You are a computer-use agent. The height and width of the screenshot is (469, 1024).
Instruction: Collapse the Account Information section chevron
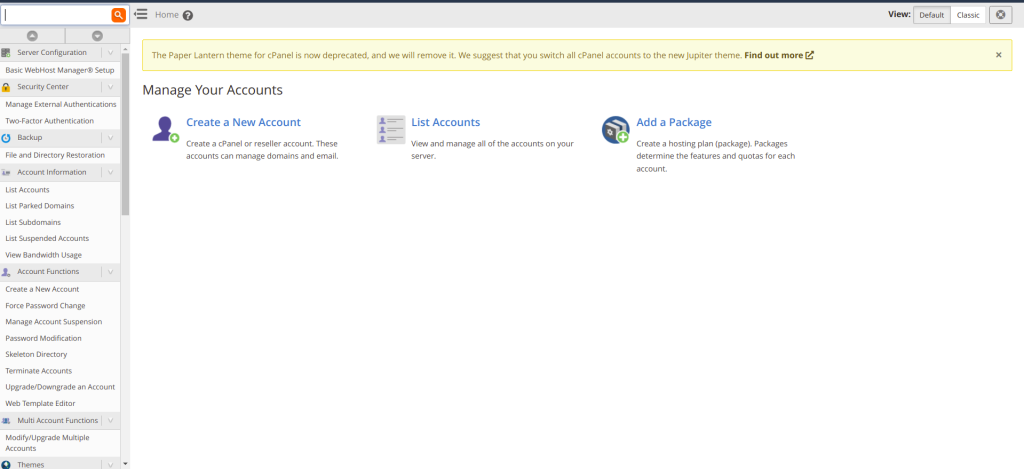coord(110,172)
